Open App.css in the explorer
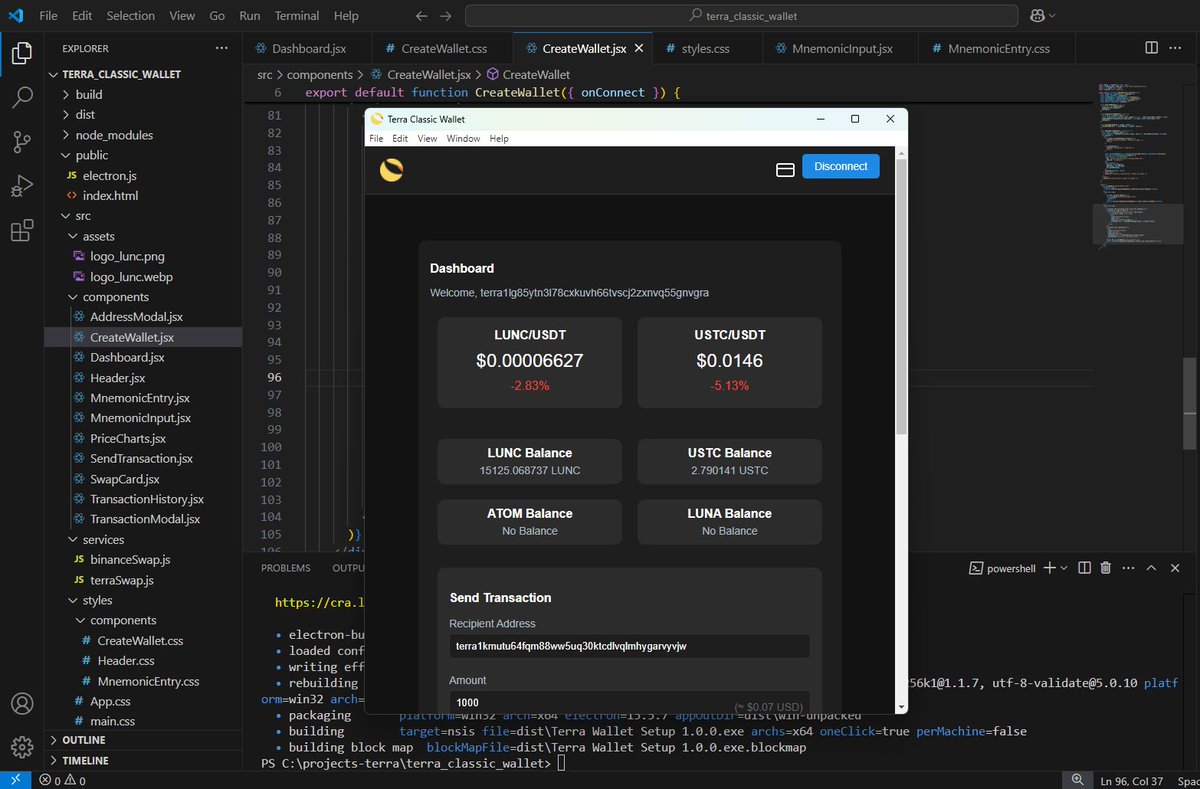Screen dimensions: 1200x789 pos(110,701)
